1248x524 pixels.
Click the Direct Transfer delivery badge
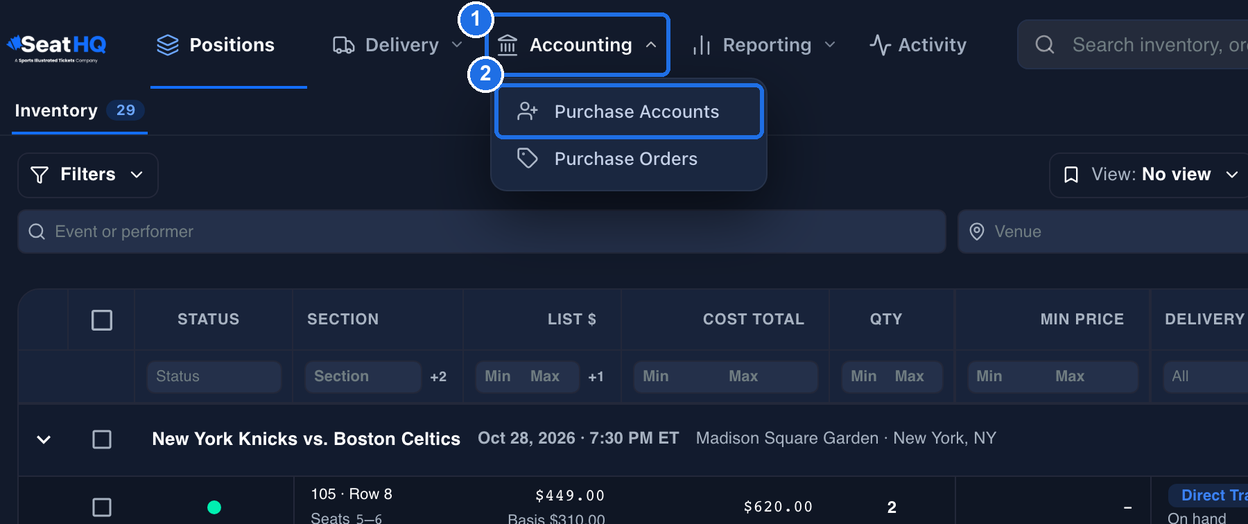(1210, 495)
